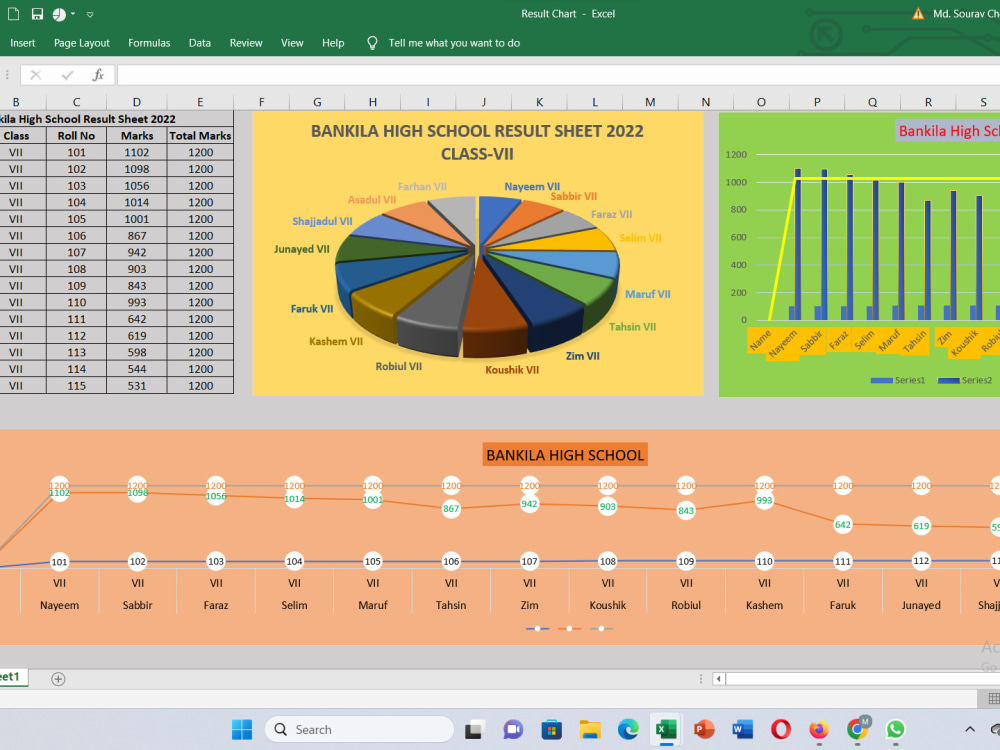Image resolution: width=1000 pixels, height=750 pixels.
Task: Open Firefox from the taskbar
Action: 819,729
